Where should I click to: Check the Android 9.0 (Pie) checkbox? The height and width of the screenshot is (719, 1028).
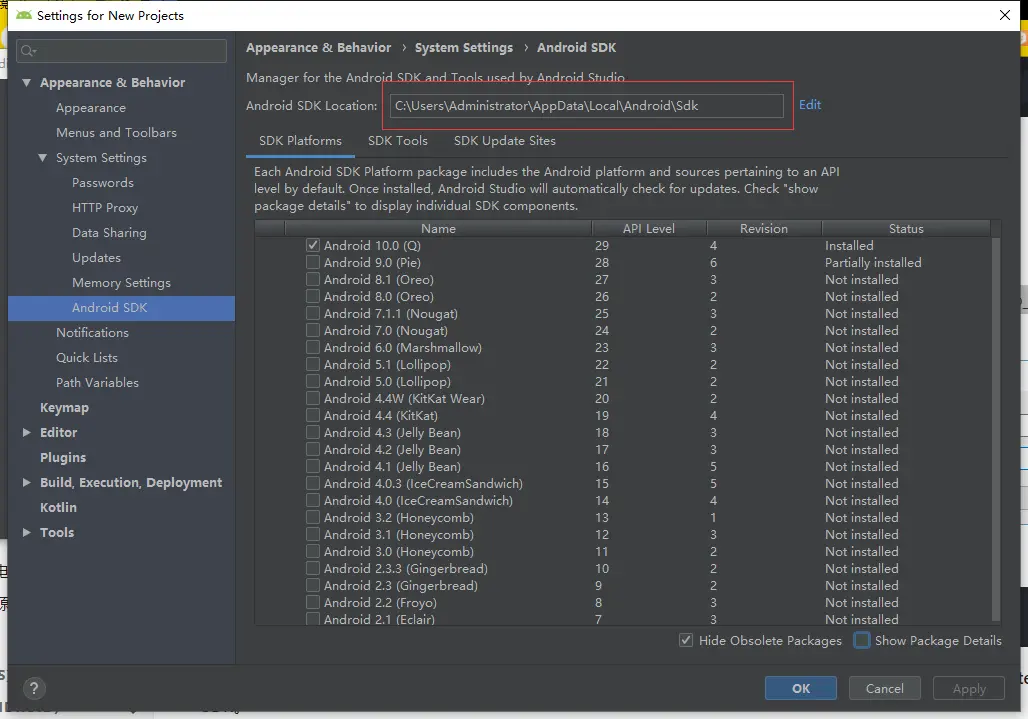click(x=313, y=262)
